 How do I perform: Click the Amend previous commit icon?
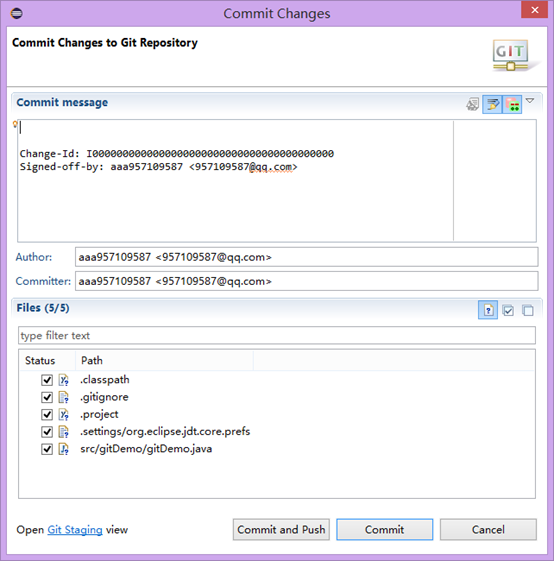pyautogui.click(x=472, y=104)
